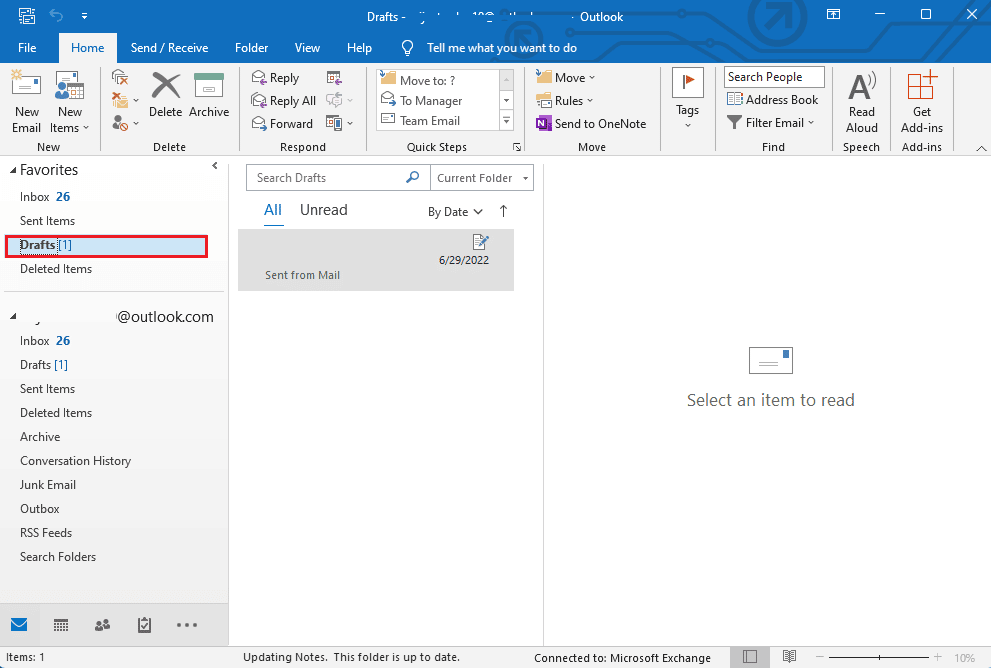Expand the By Date sort dropdown
The width and height of the screenshot is (991, 672).
click(x=455, y=212)
